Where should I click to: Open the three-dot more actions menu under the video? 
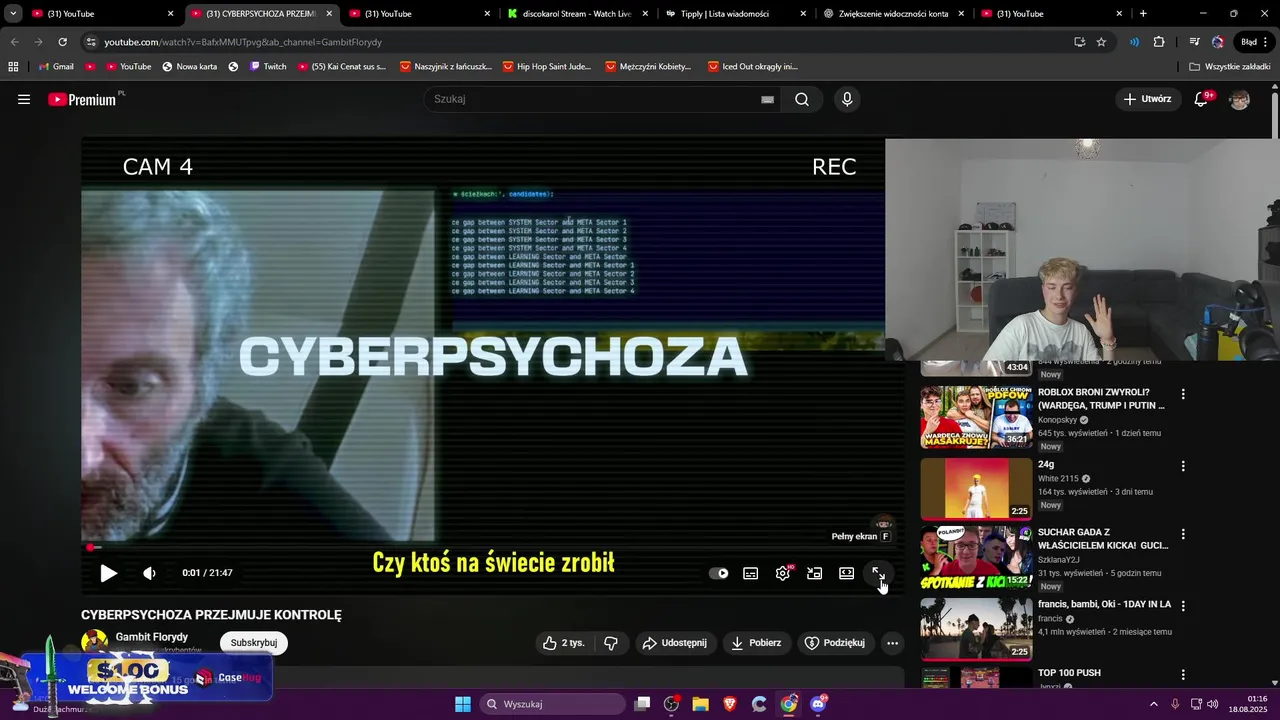pos(893,643)
